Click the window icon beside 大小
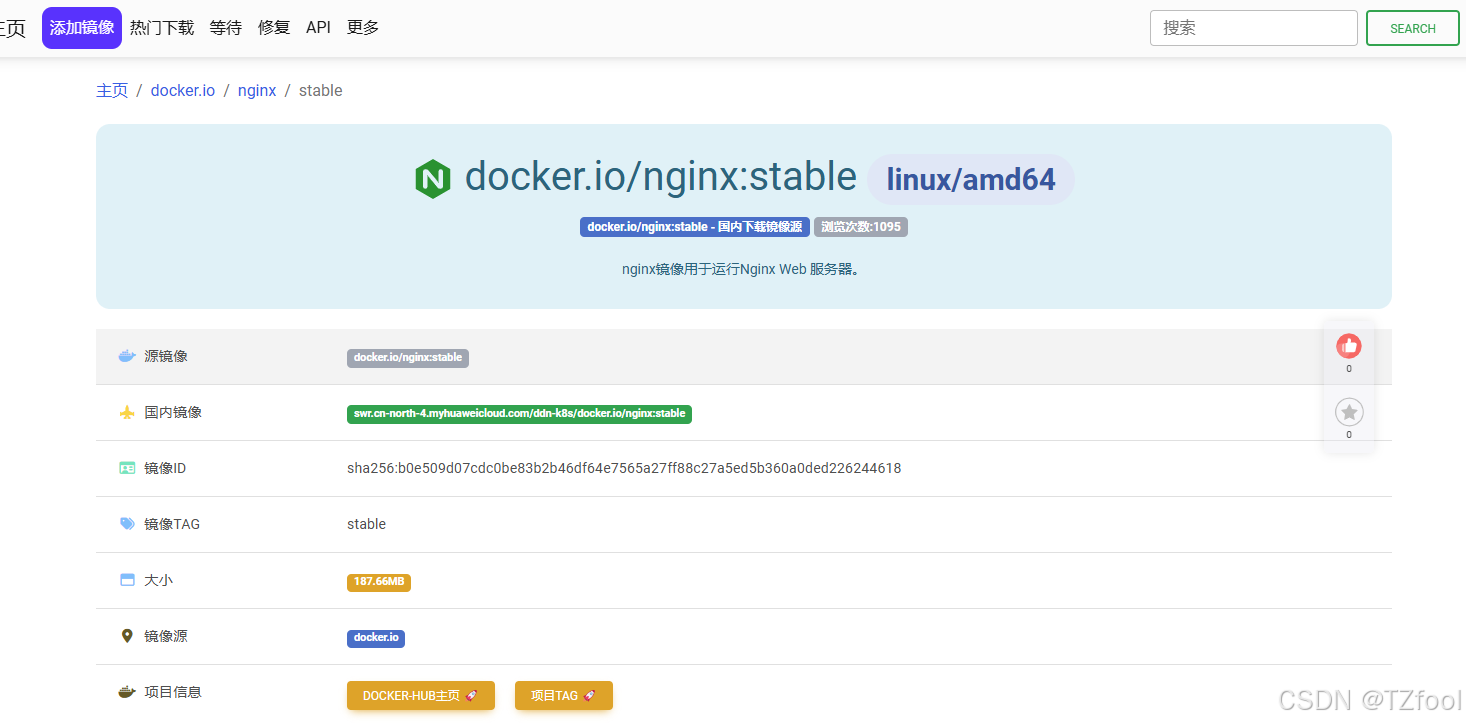The image size is (1466, 726). click(x=127, y=580)
